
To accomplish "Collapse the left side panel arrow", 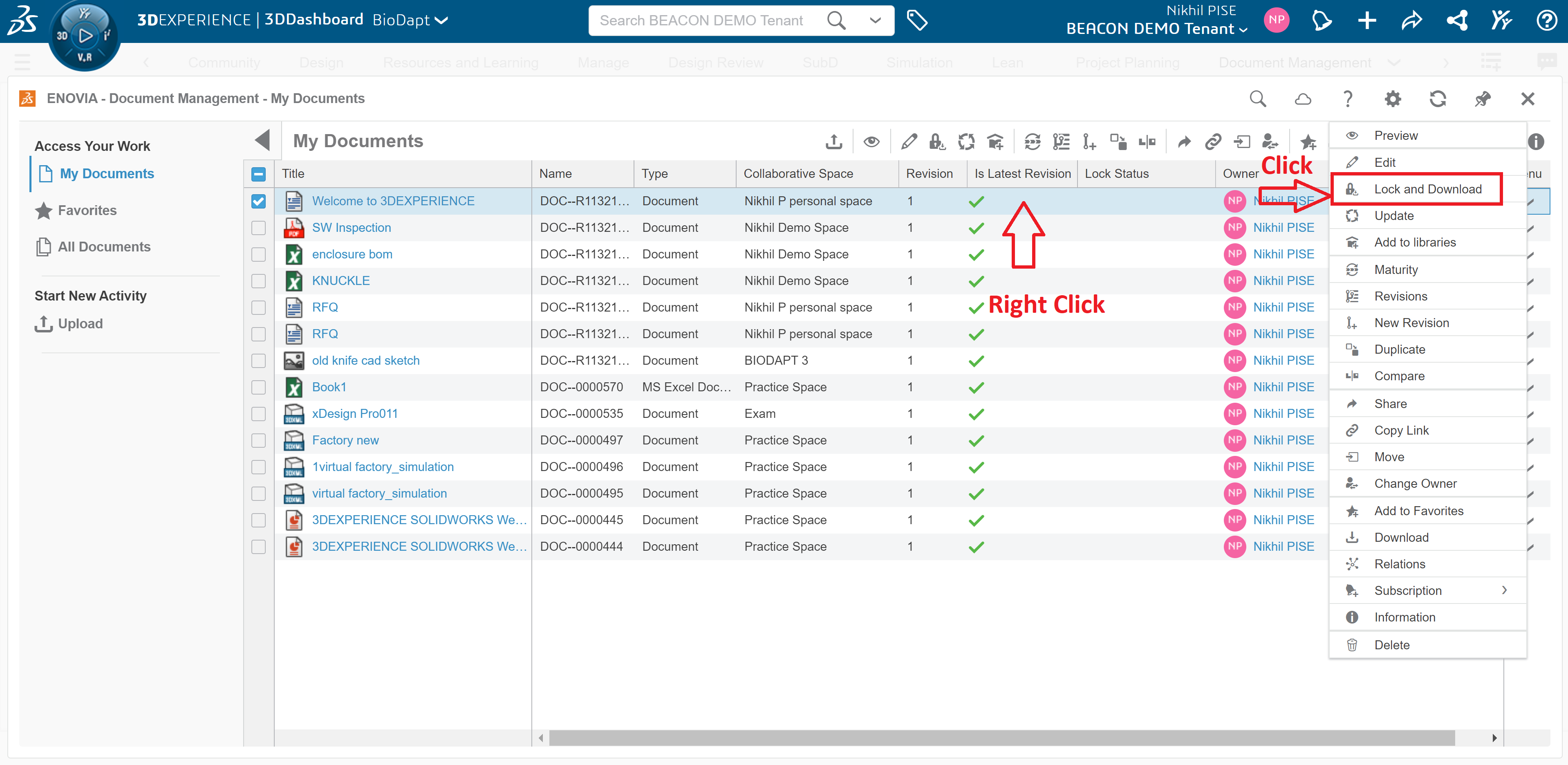I will (262, 140).
